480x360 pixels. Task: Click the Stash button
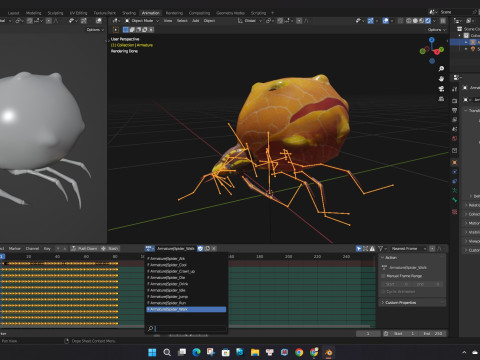(110, 249)
